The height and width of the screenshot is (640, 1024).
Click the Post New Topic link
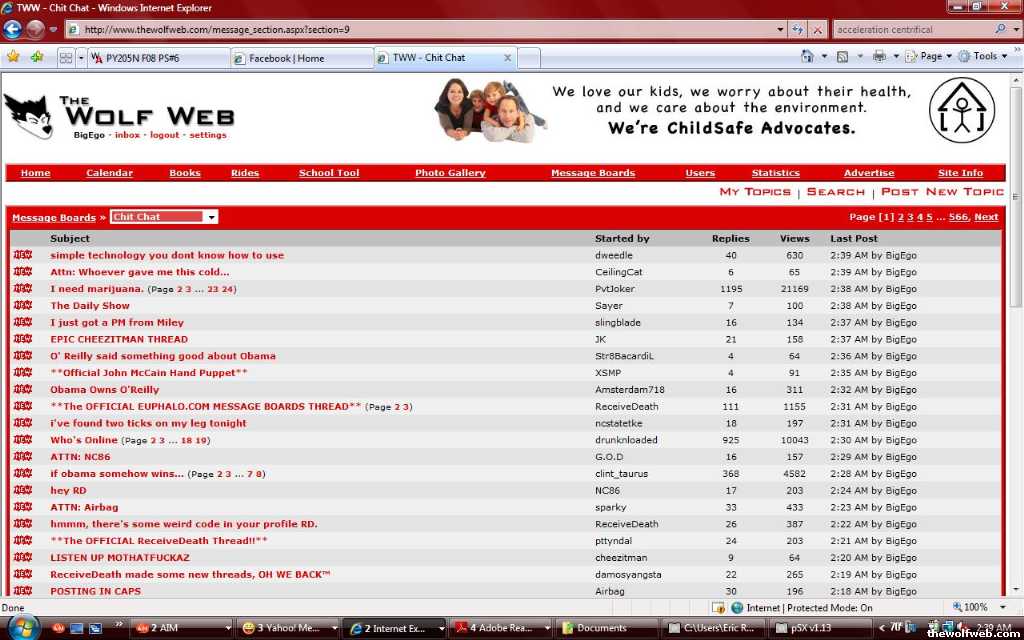(942, 192)
